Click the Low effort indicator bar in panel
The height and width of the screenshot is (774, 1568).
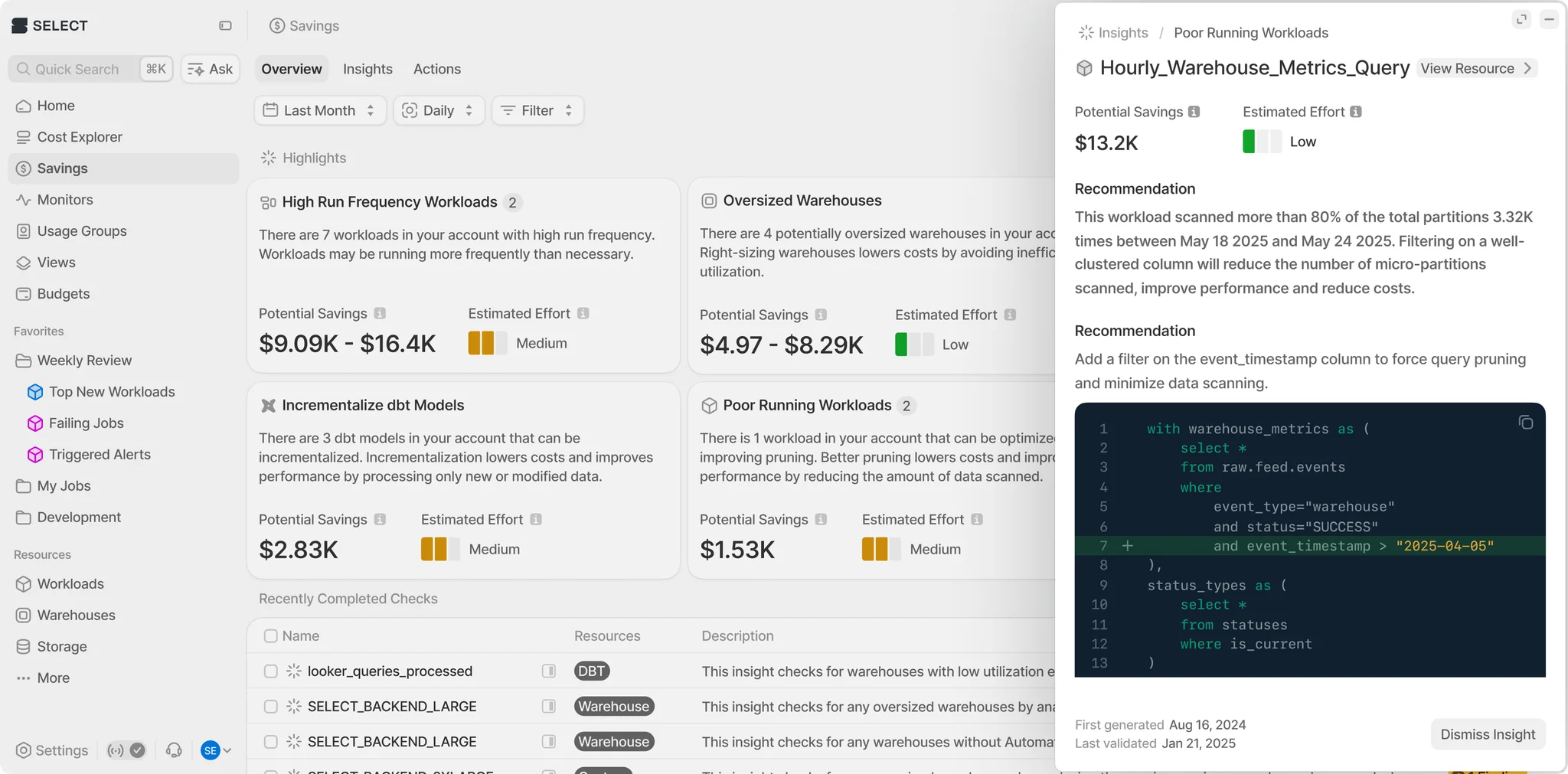coord(1262,142)
